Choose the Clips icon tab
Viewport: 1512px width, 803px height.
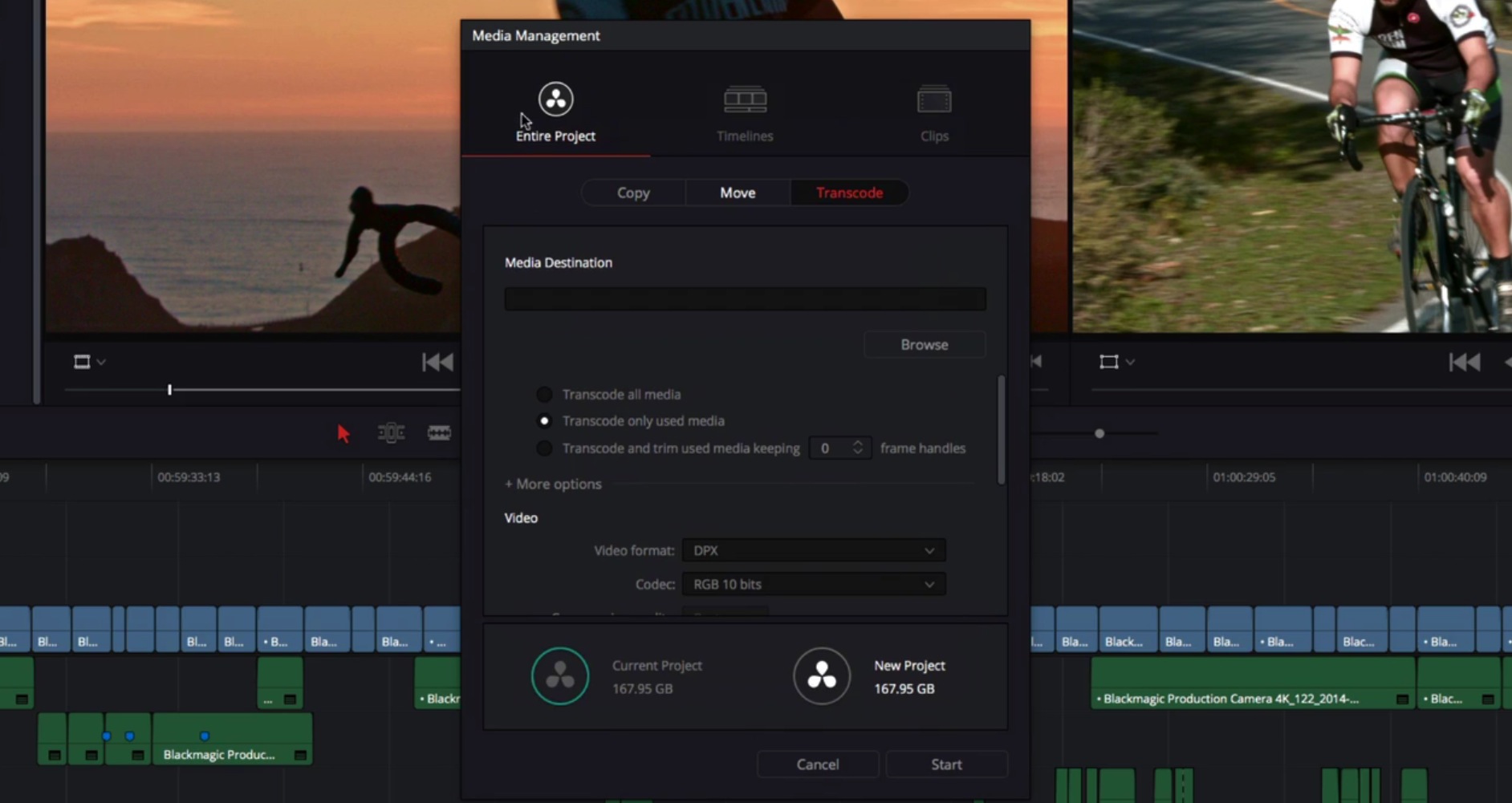point(933,100)
